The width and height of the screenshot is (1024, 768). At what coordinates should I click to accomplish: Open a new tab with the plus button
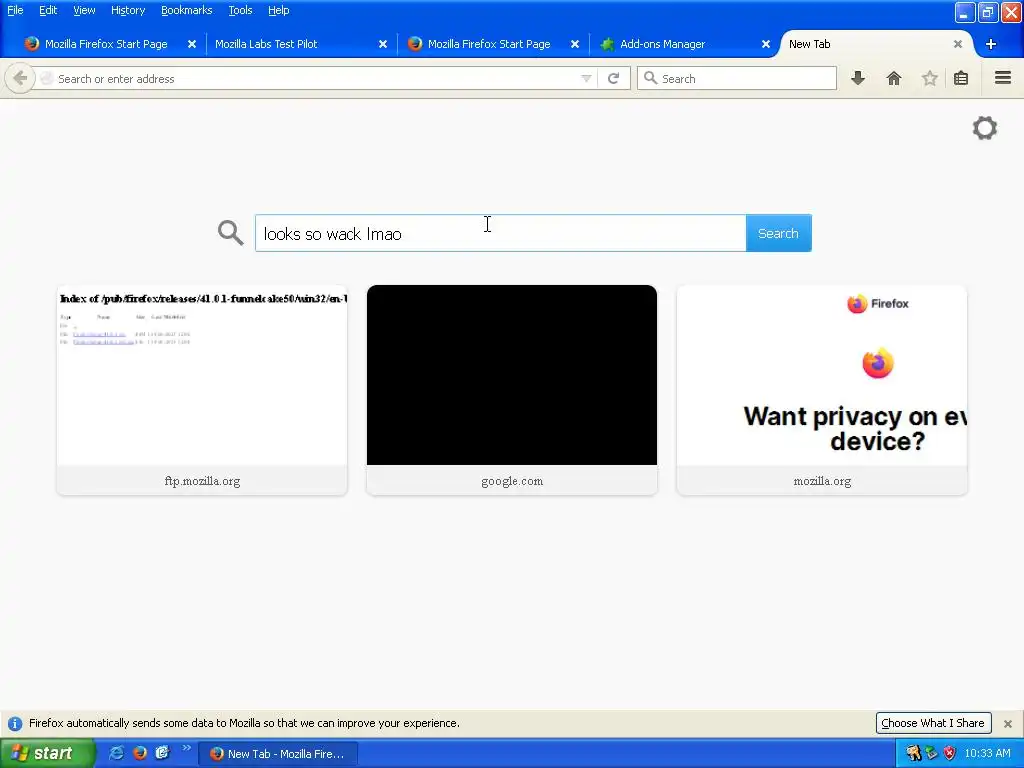click(991, 44)
